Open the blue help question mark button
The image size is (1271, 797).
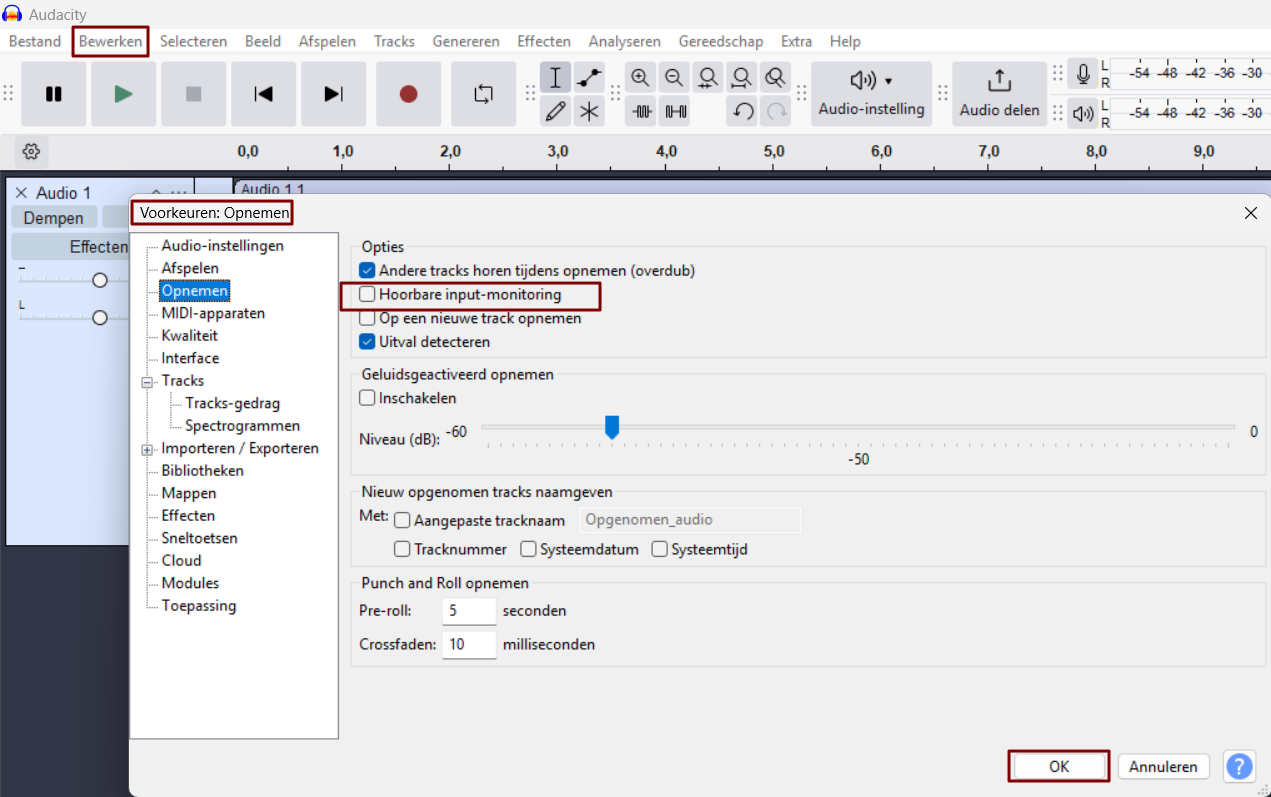[1239, 767]
